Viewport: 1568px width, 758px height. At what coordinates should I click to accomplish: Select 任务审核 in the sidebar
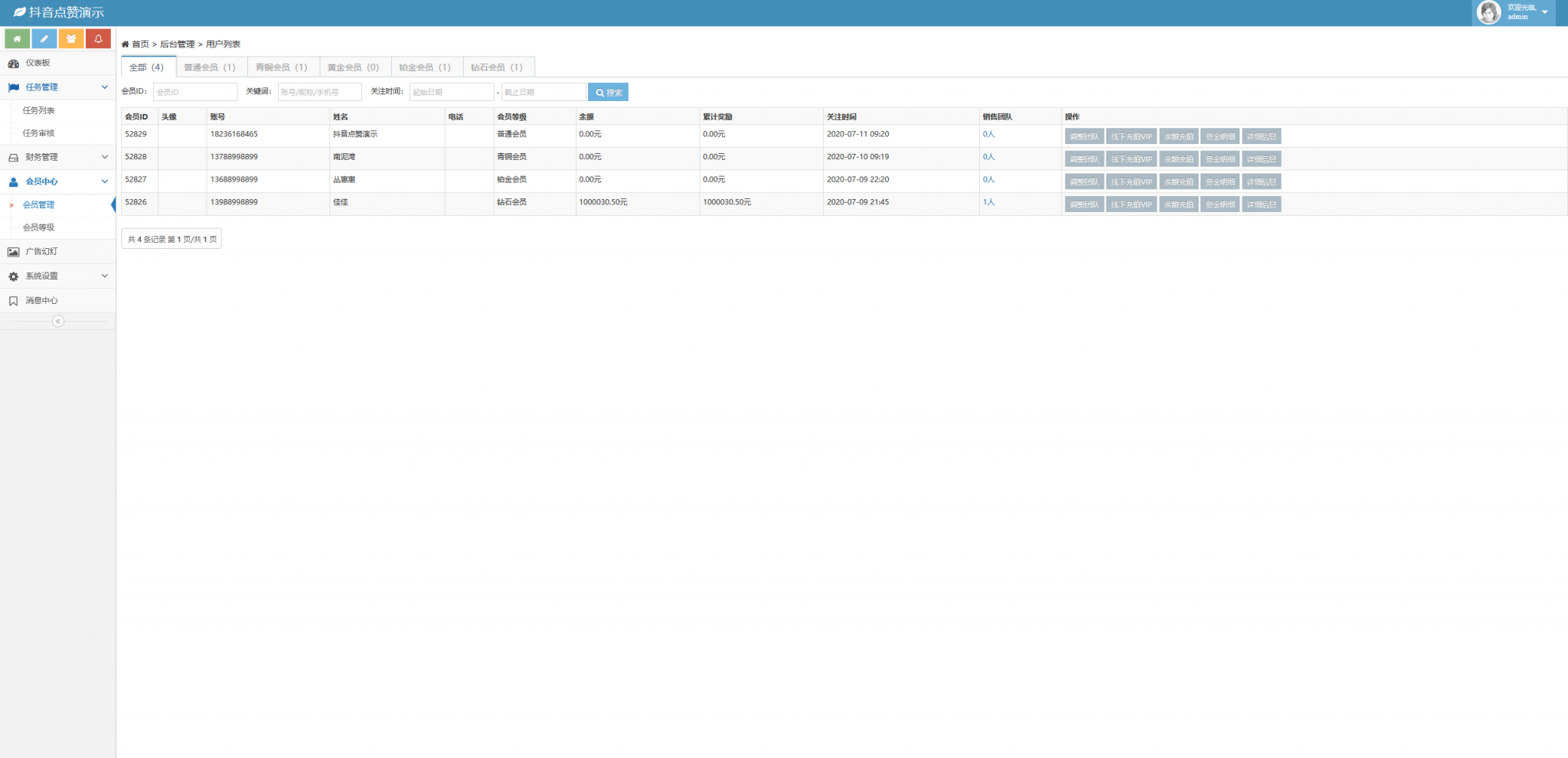38,133
